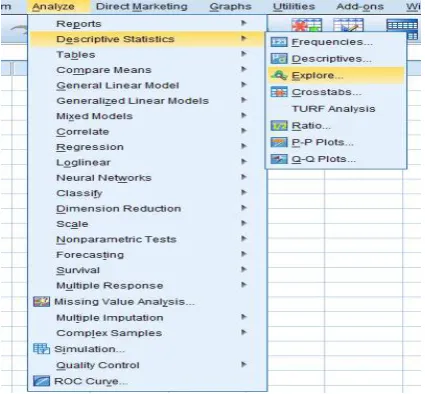Expand the Nonparametric Tests submenu arrow
This screenshot has width=425, height=394.
244,238
